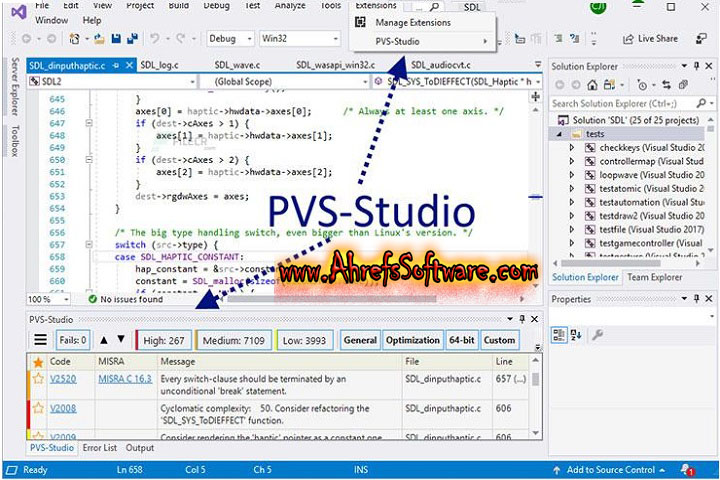
Task: Star the V2520 warning row
Action: click(x=39, y=379)
